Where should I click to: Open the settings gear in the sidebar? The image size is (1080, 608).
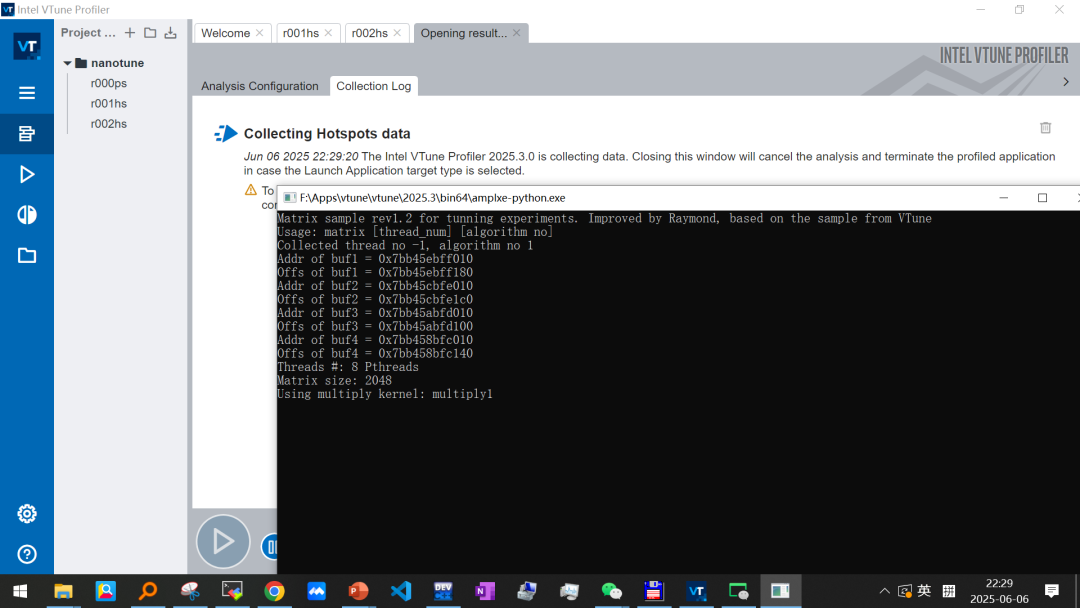coord(27,514)
